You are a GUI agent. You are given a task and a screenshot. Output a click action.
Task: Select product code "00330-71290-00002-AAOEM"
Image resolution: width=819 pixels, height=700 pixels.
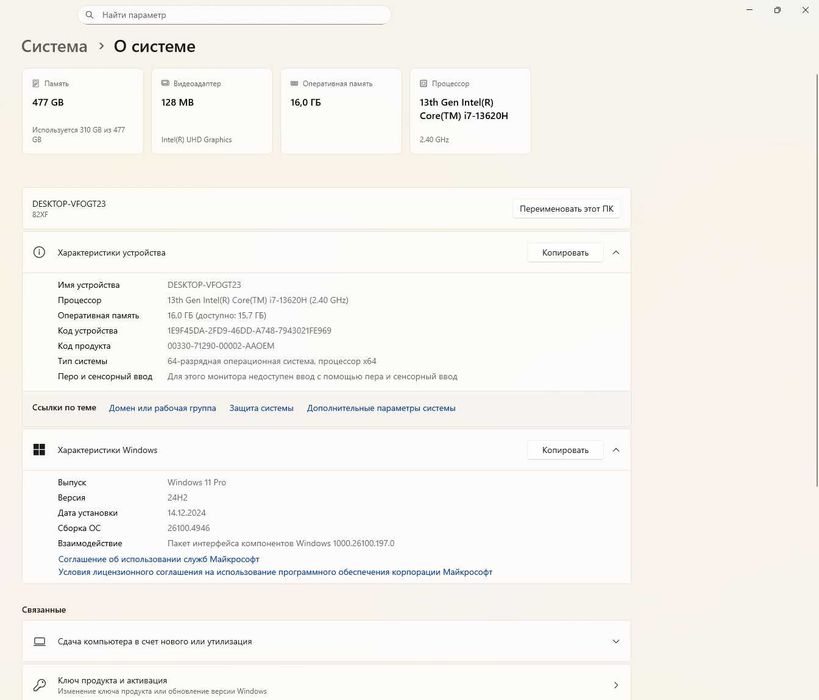(220, 346)
